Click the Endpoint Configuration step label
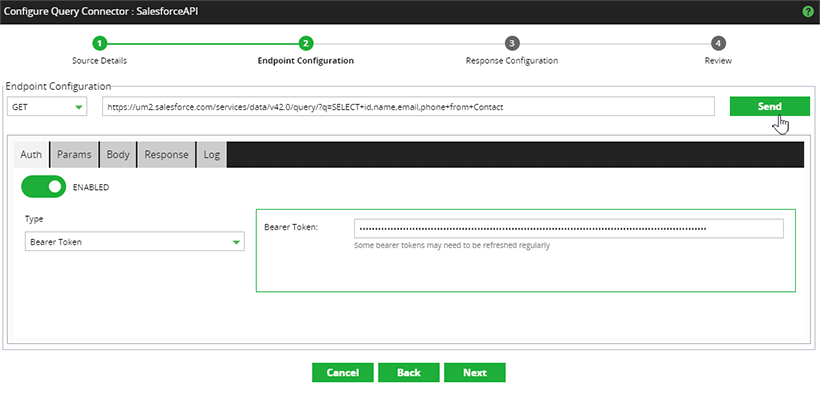This screenshot has height=396, width=820. 305,61
